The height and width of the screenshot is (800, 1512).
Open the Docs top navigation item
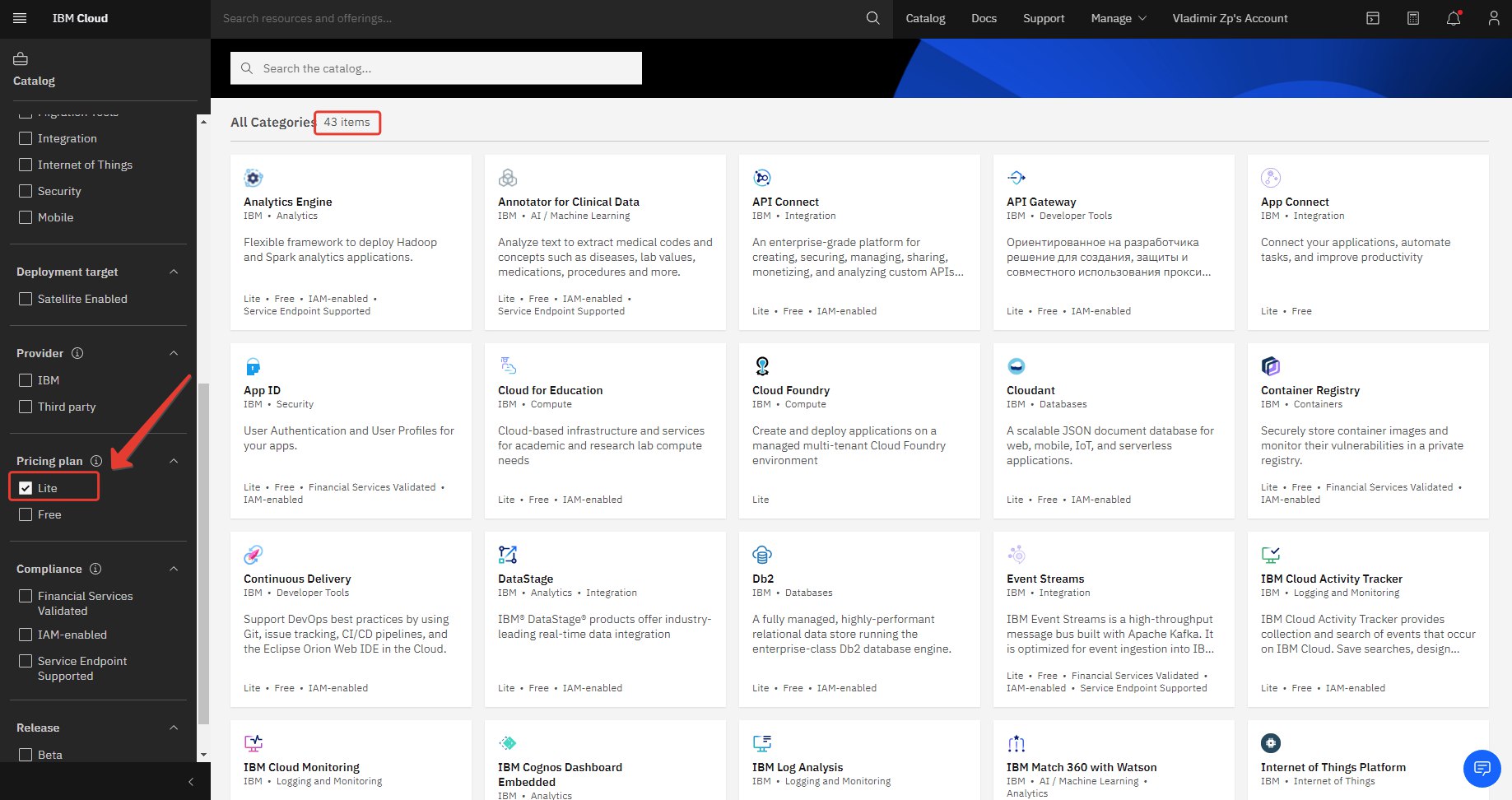pyautogui.click(x=984, y=18)
